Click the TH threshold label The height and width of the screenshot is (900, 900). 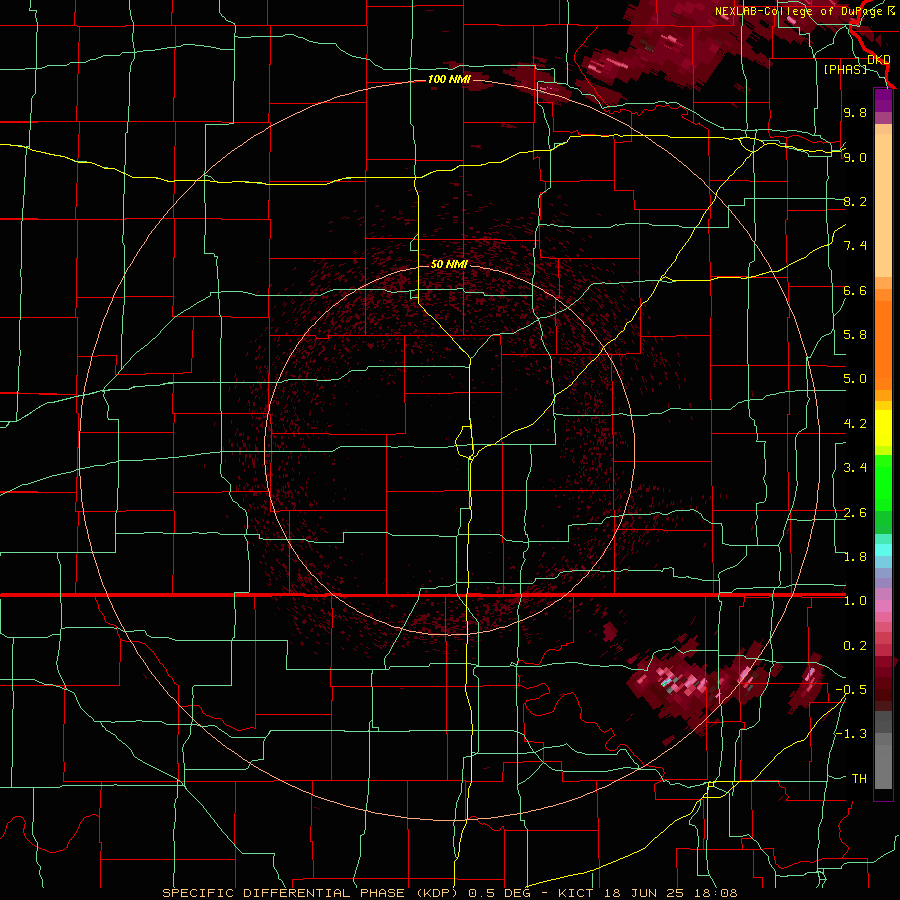[x=859, y=779]
